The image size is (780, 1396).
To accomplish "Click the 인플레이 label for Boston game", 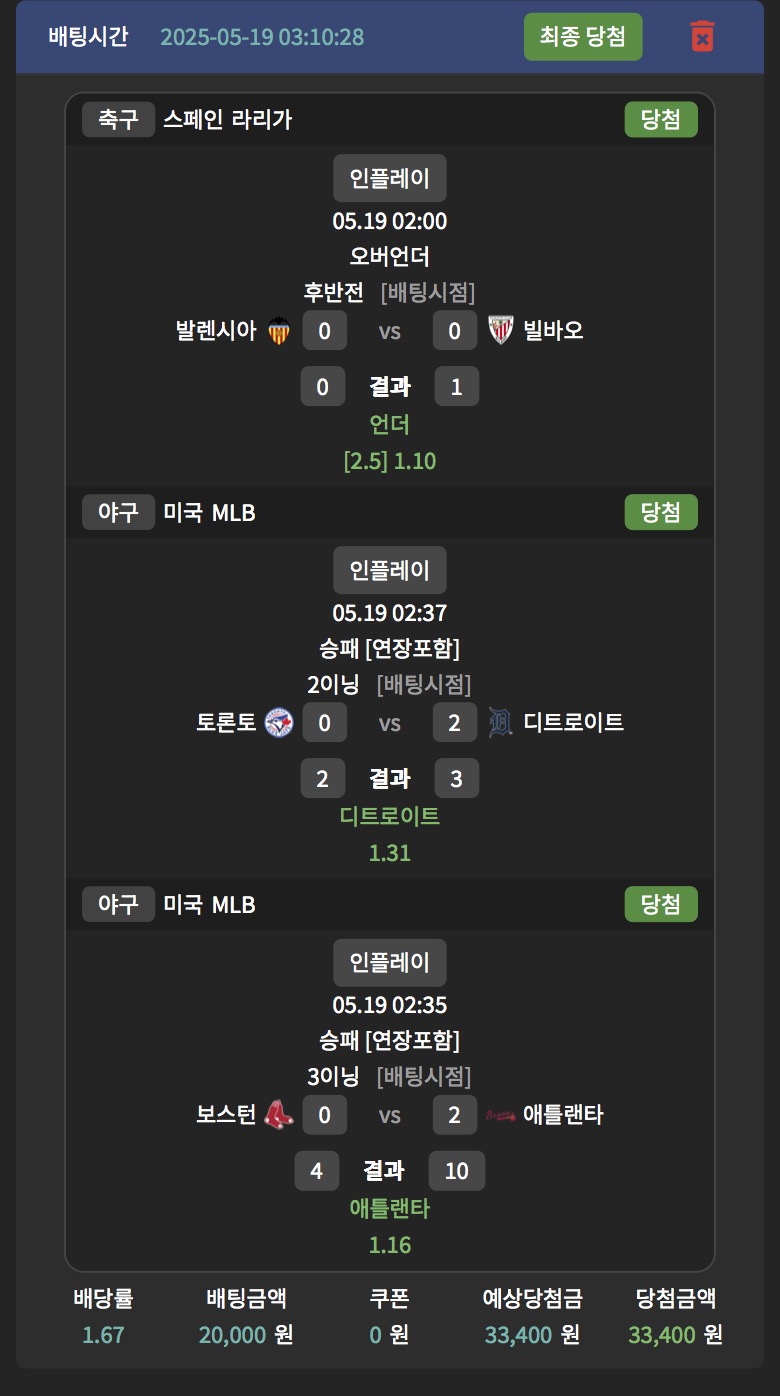I will [x=390, y=963].
